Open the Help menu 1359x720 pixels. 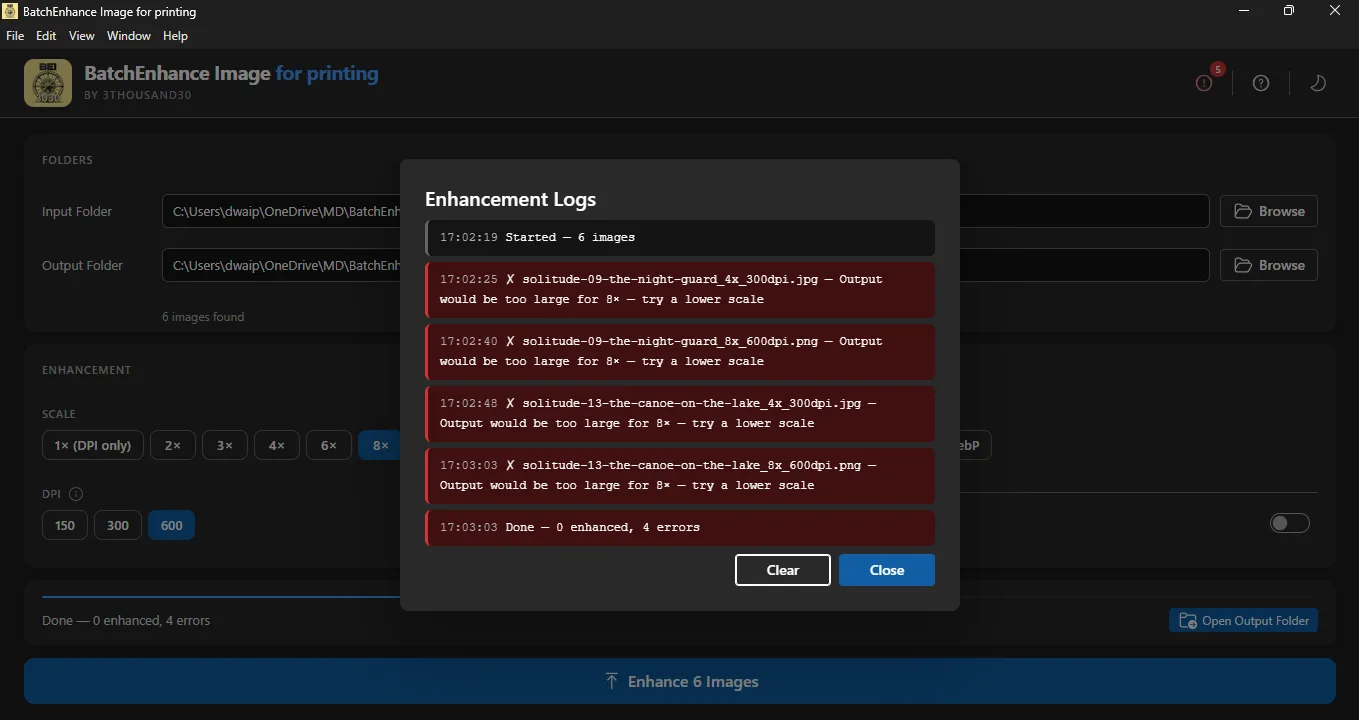pos(175,36)
